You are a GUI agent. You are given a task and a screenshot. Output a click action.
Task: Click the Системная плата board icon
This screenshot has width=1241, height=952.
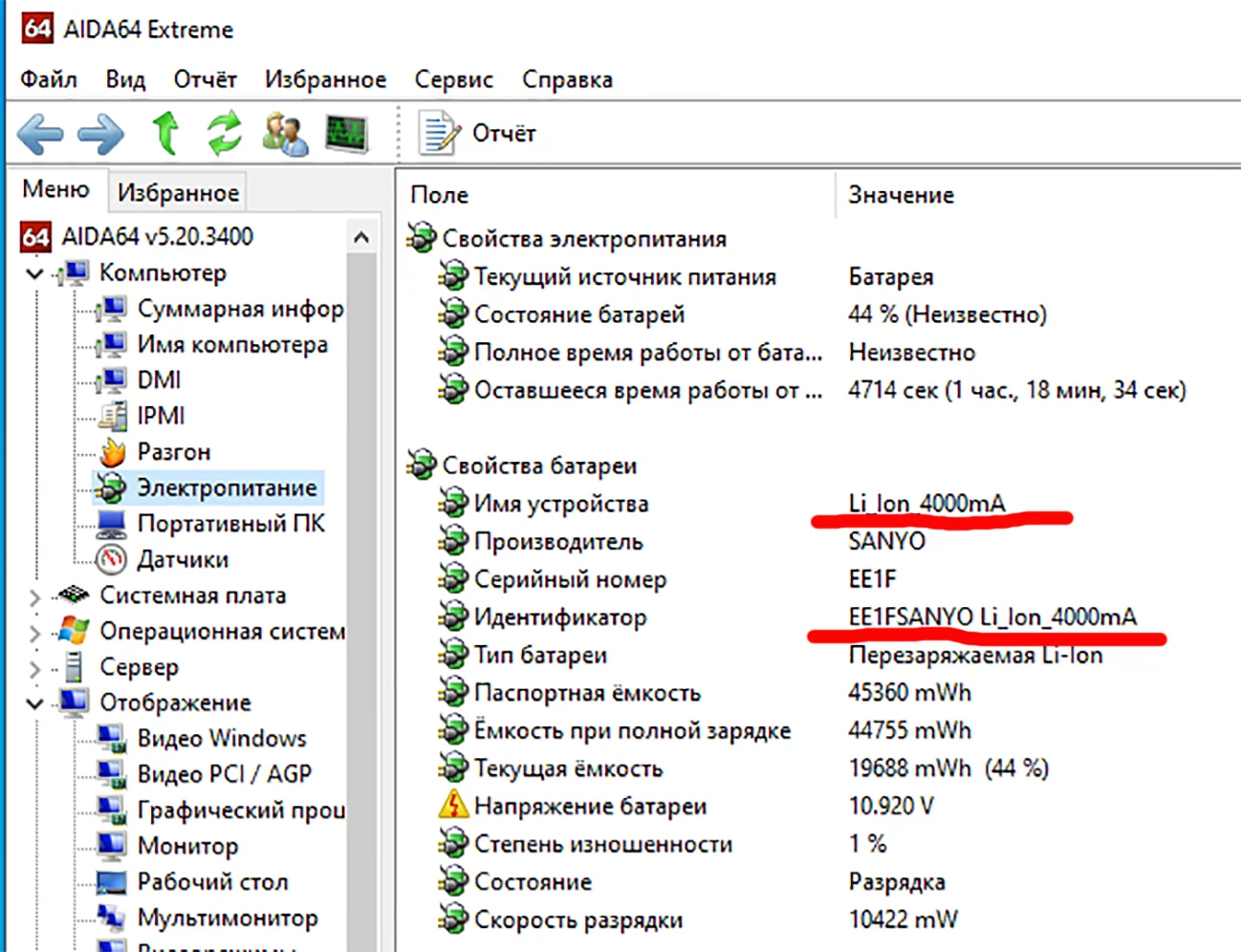pos(74,595)
